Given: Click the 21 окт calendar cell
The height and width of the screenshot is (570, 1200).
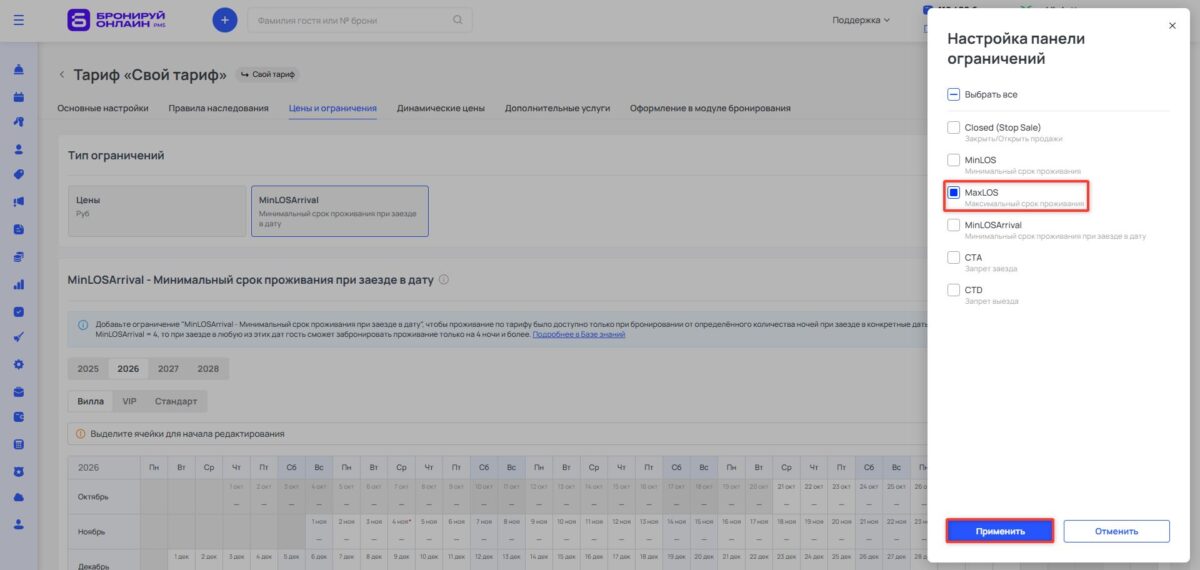Looking at the screenshot, I should (786, 496).
